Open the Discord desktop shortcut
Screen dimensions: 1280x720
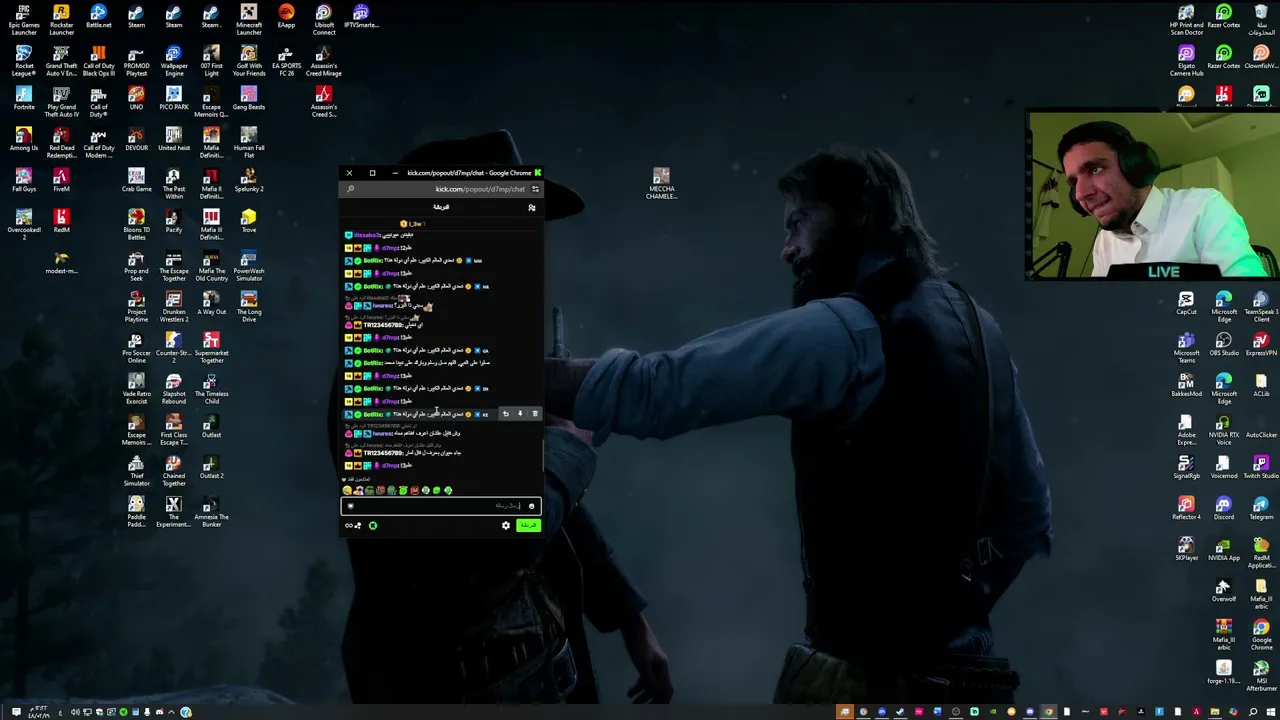coord(1224,508)
